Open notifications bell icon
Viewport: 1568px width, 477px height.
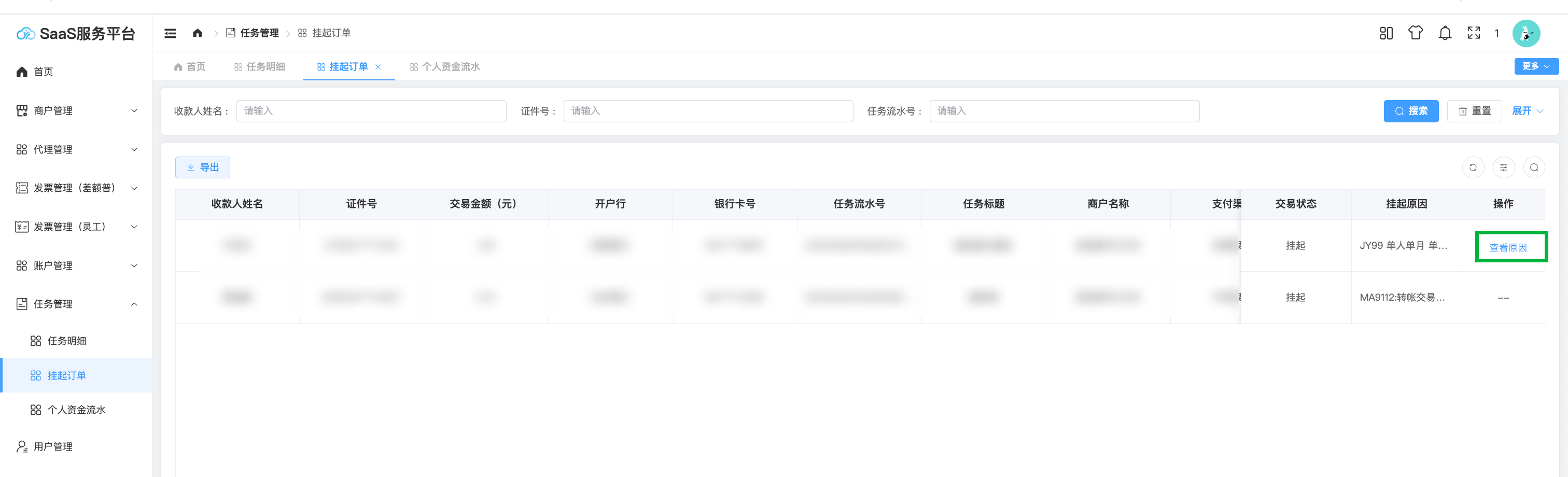[1445, 33]
